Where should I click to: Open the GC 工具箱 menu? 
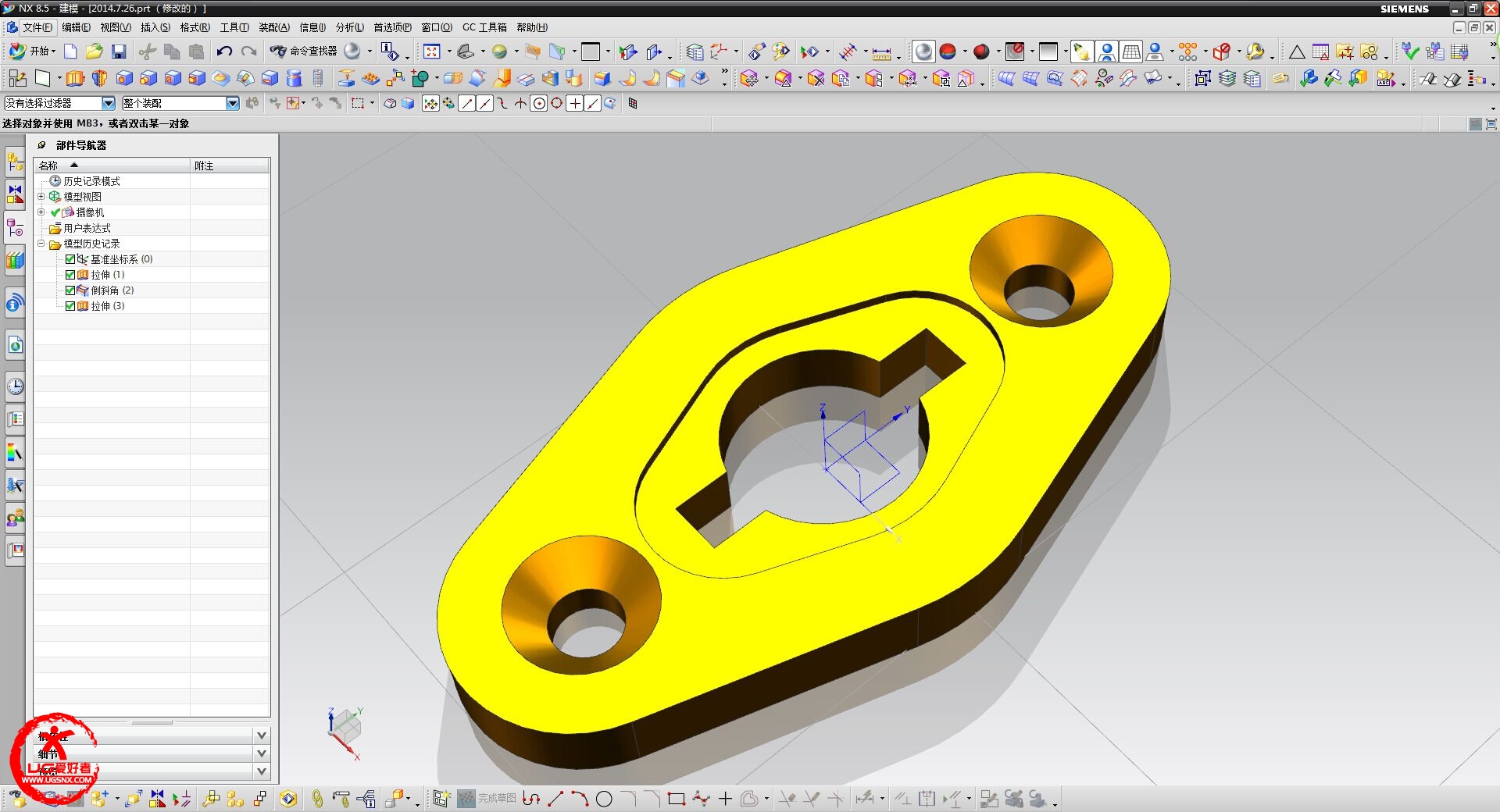click(484, 27)
